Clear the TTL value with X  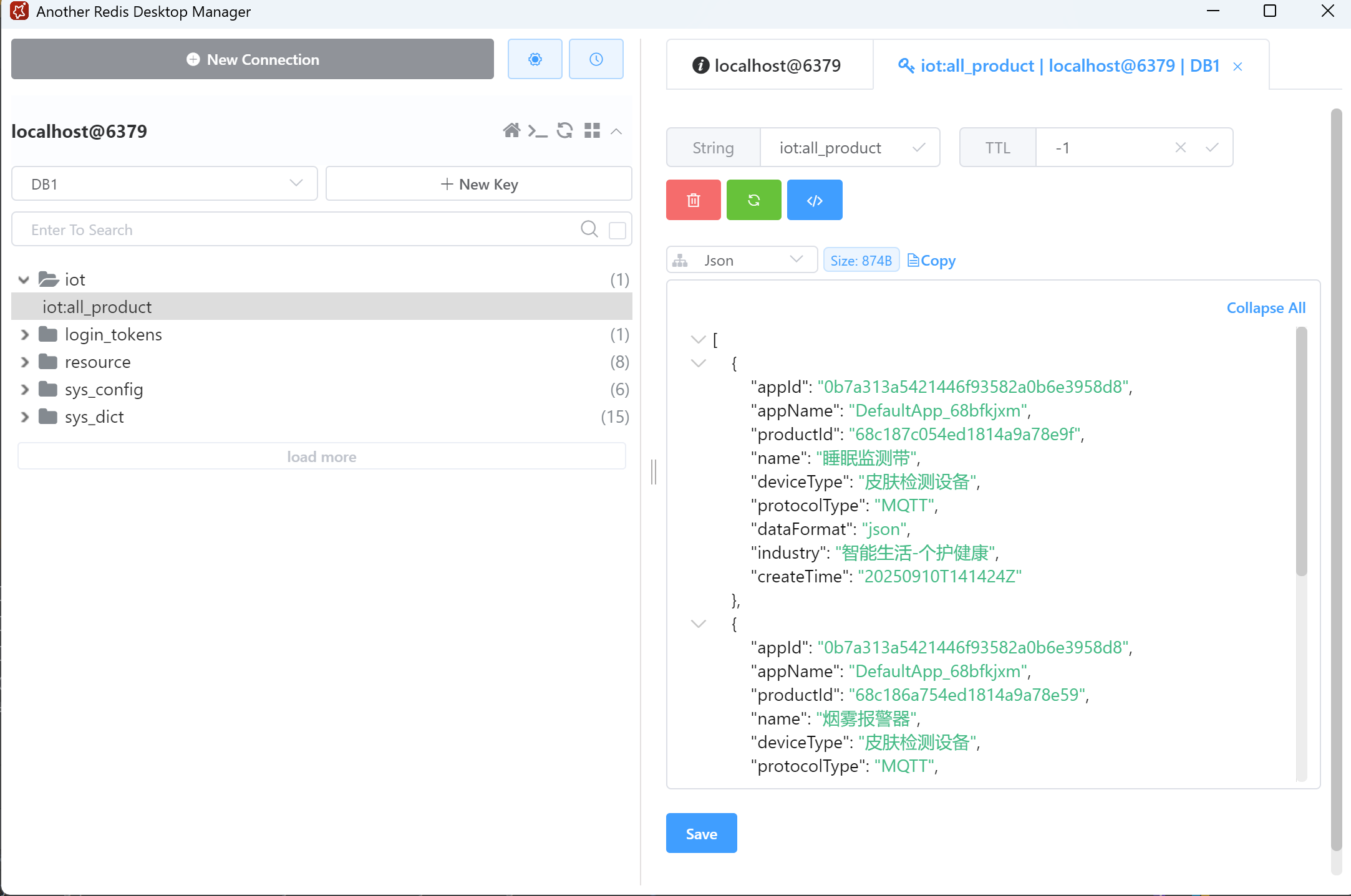coord(1180,148)
